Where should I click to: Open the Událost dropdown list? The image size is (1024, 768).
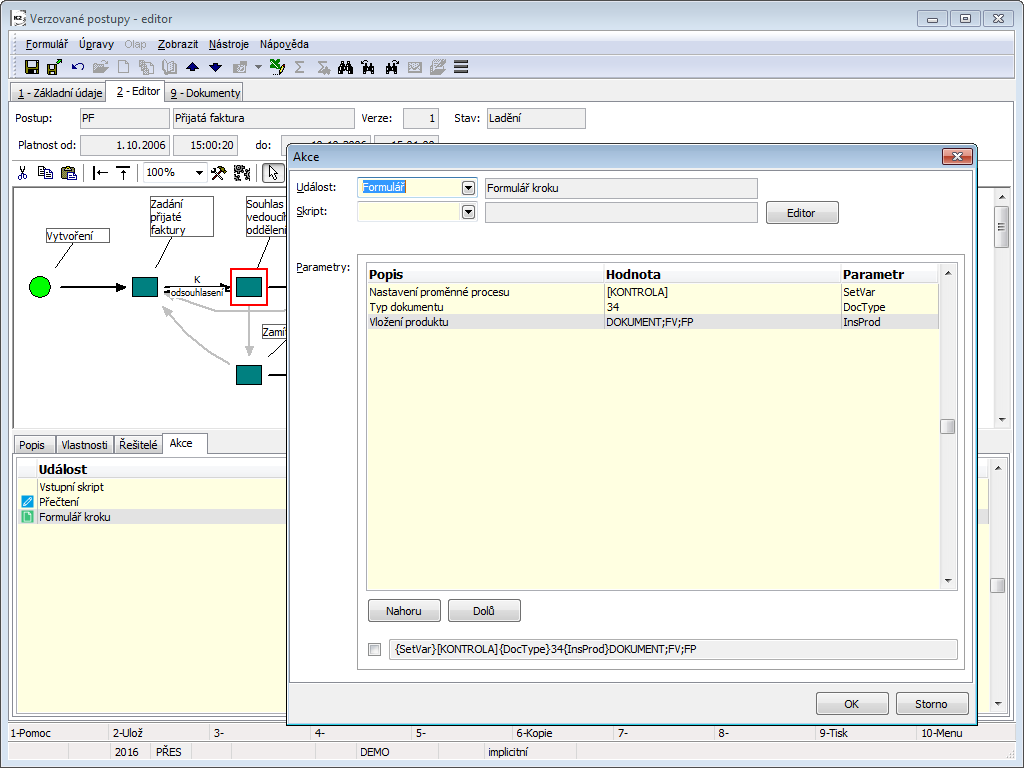[467, 188]
